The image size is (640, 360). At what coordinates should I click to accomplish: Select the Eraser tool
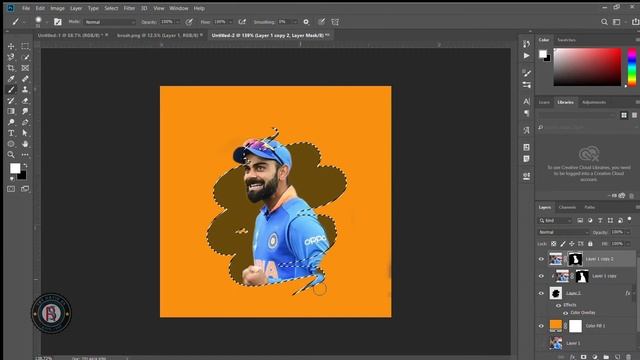coord(25,100)
